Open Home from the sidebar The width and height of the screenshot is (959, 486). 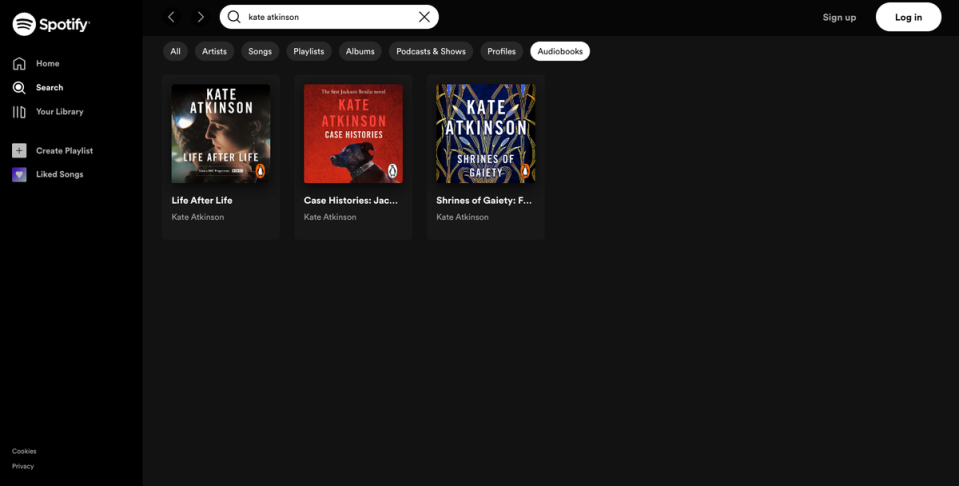(x=47, y=64)
